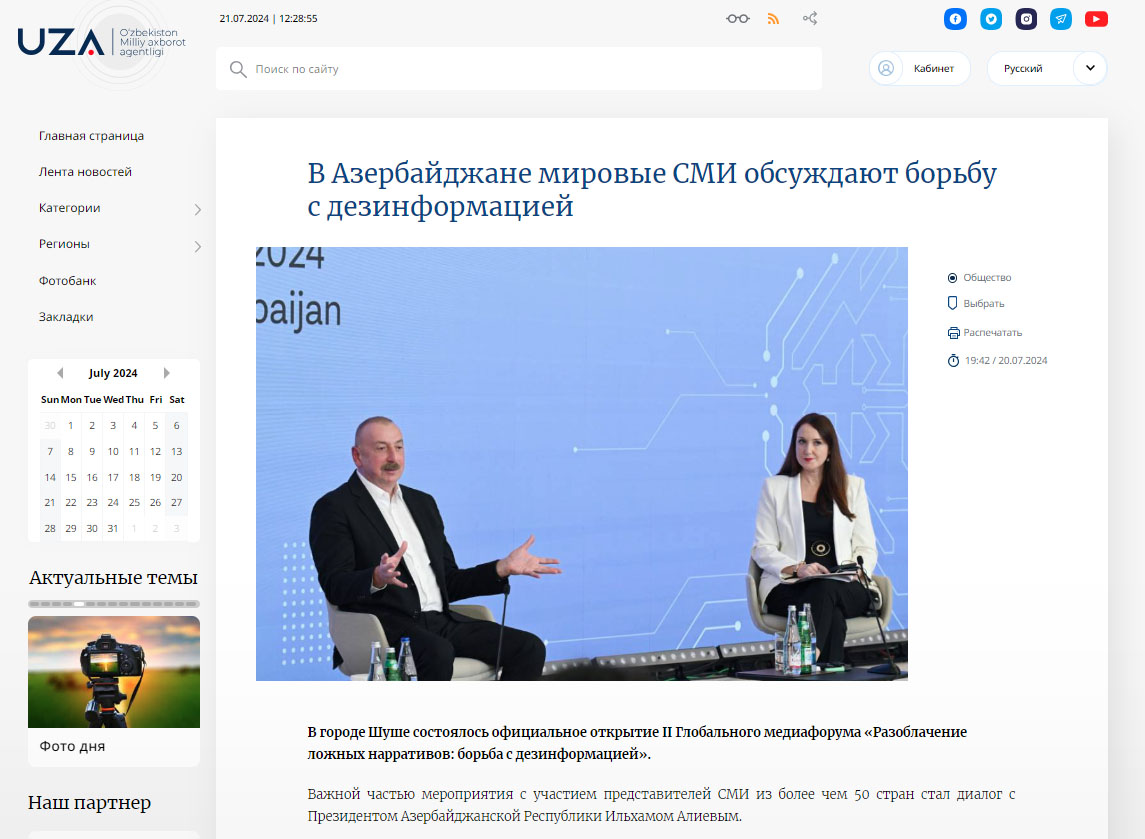Expand the Регионы submenu

(197, 245)
